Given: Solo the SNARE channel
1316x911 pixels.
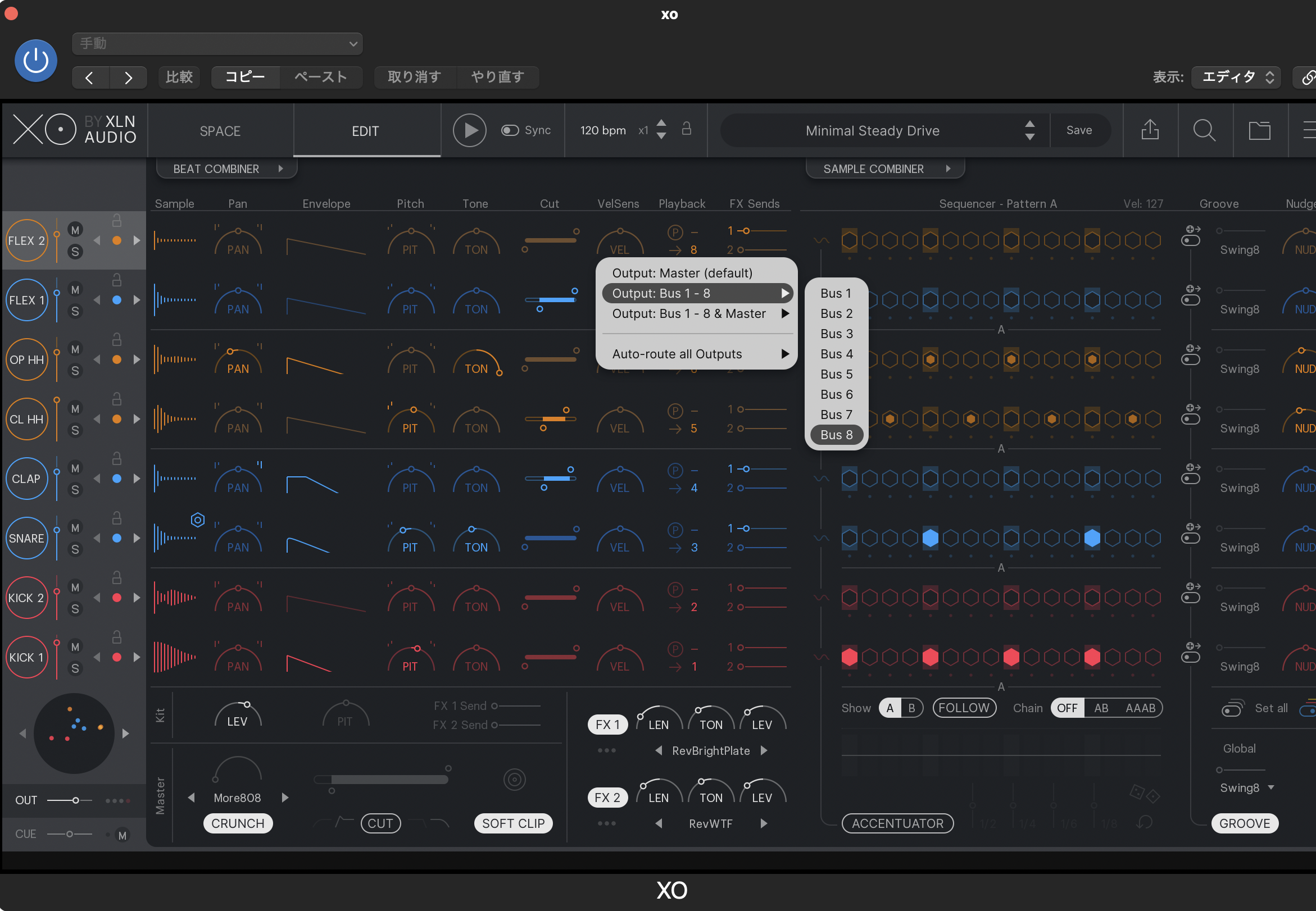Looking at the screenshot, I should pyautogui.click(x=75, y=549).
